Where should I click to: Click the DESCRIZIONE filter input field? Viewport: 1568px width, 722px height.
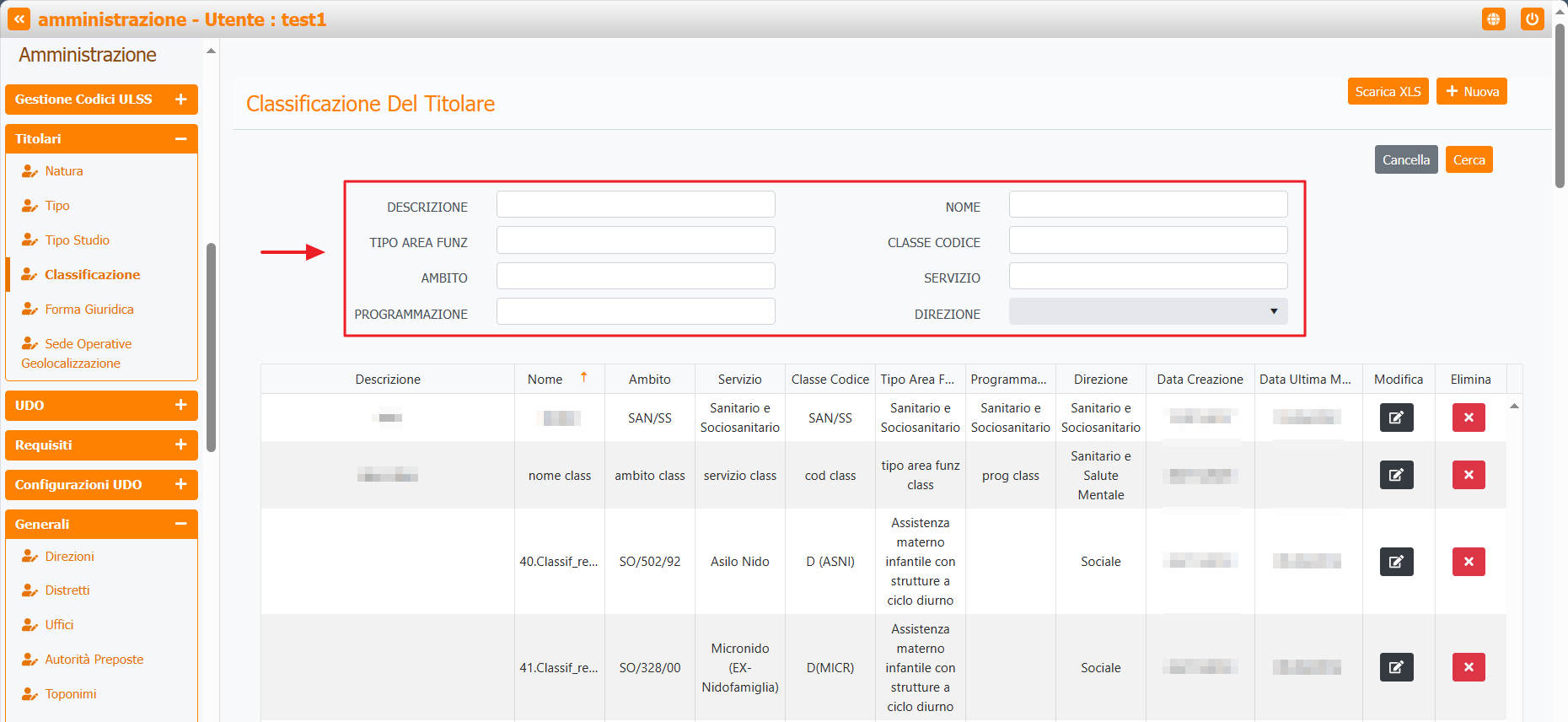coord(635,205)
